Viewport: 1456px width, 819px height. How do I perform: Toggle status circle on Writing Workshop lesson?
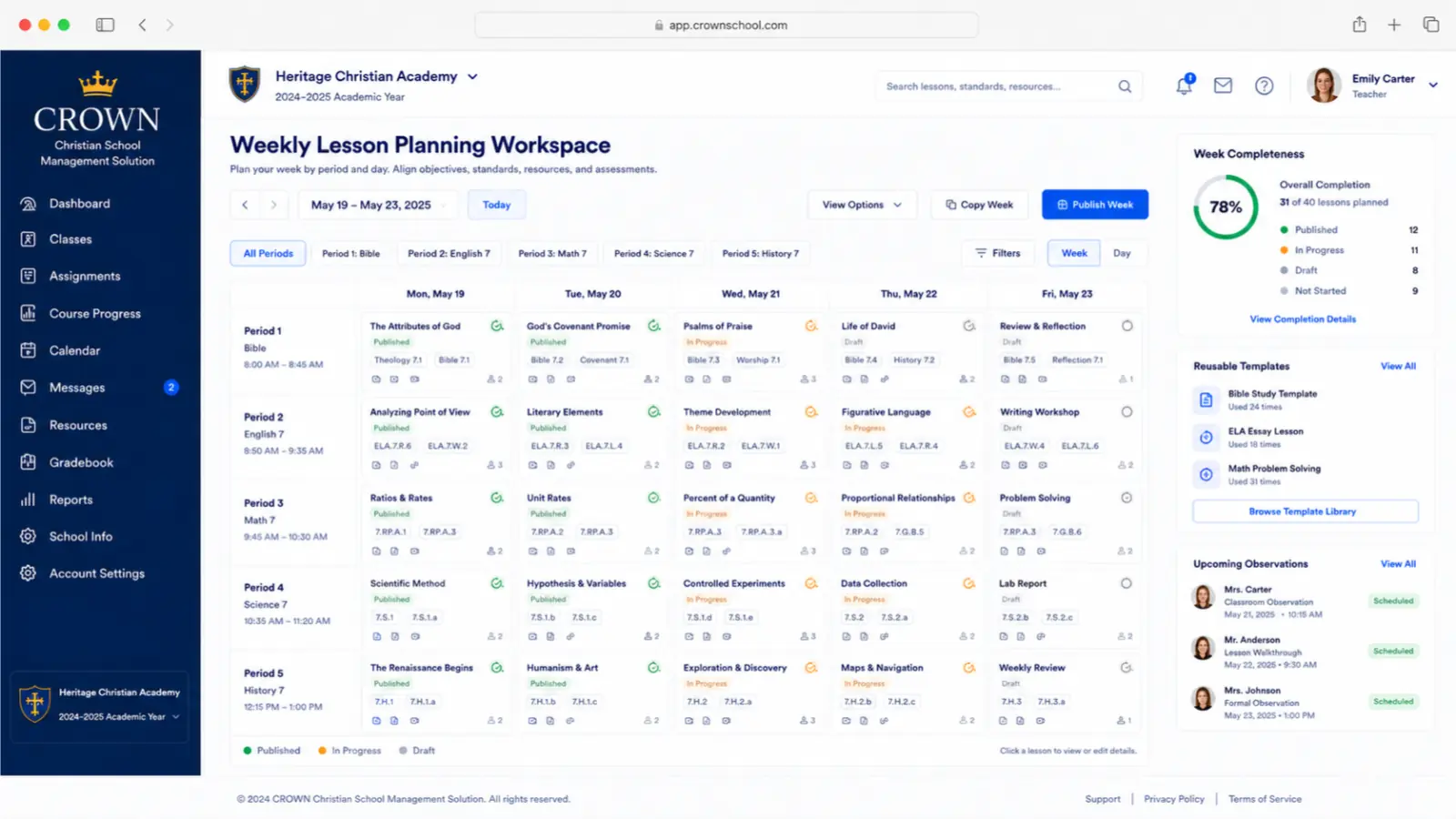1127,411
